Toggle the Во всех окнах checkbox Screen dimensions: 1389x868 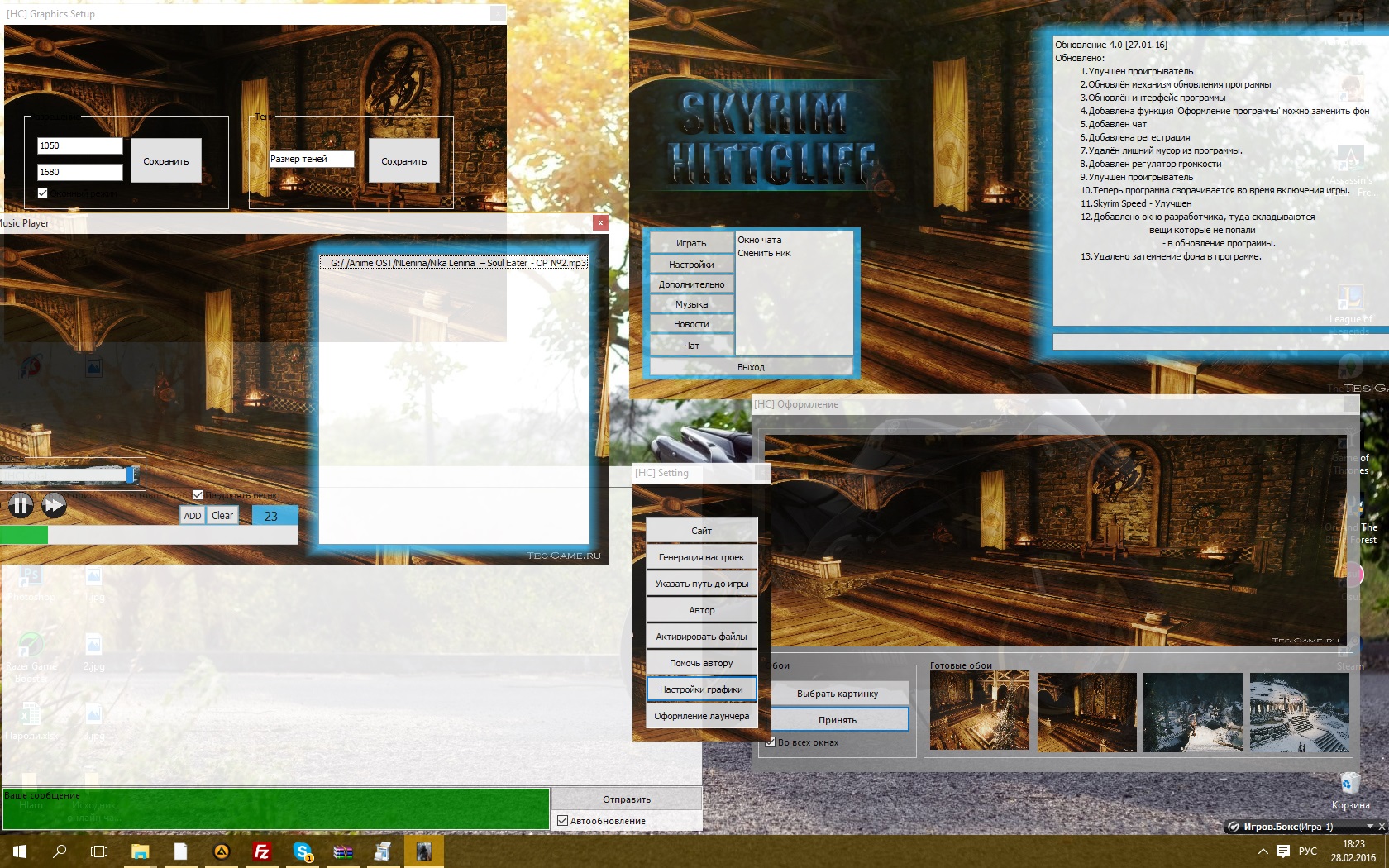(x=771, y=742)
